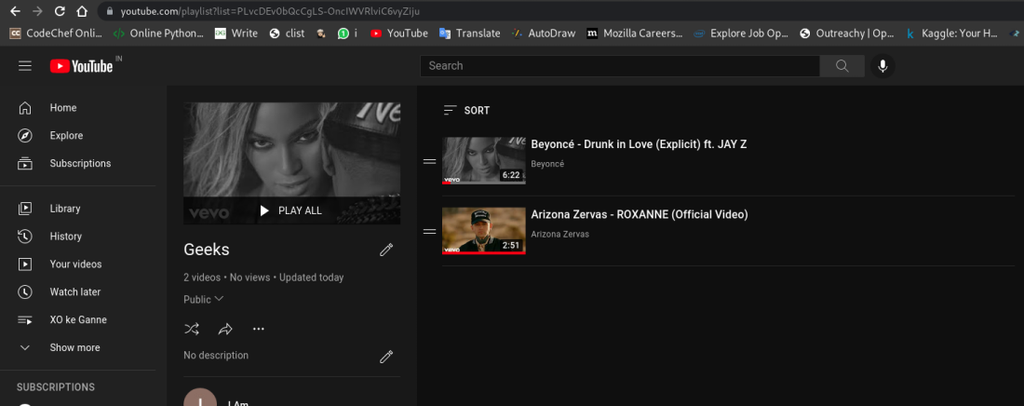The height and width of the screenshot is (406, 1024).
Task: Click the drag handle beside ROXANNE
Action: [x=430, y=231]
